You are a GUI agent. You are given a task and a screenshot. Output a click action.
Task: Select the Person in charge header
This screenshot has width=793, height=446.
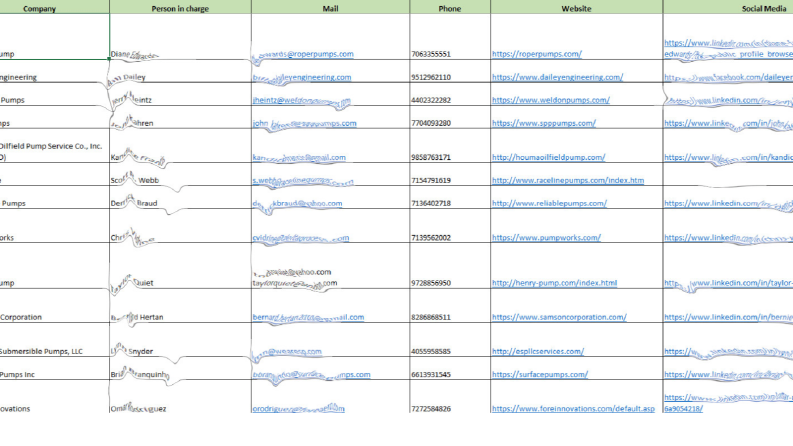tap(180, 8)
